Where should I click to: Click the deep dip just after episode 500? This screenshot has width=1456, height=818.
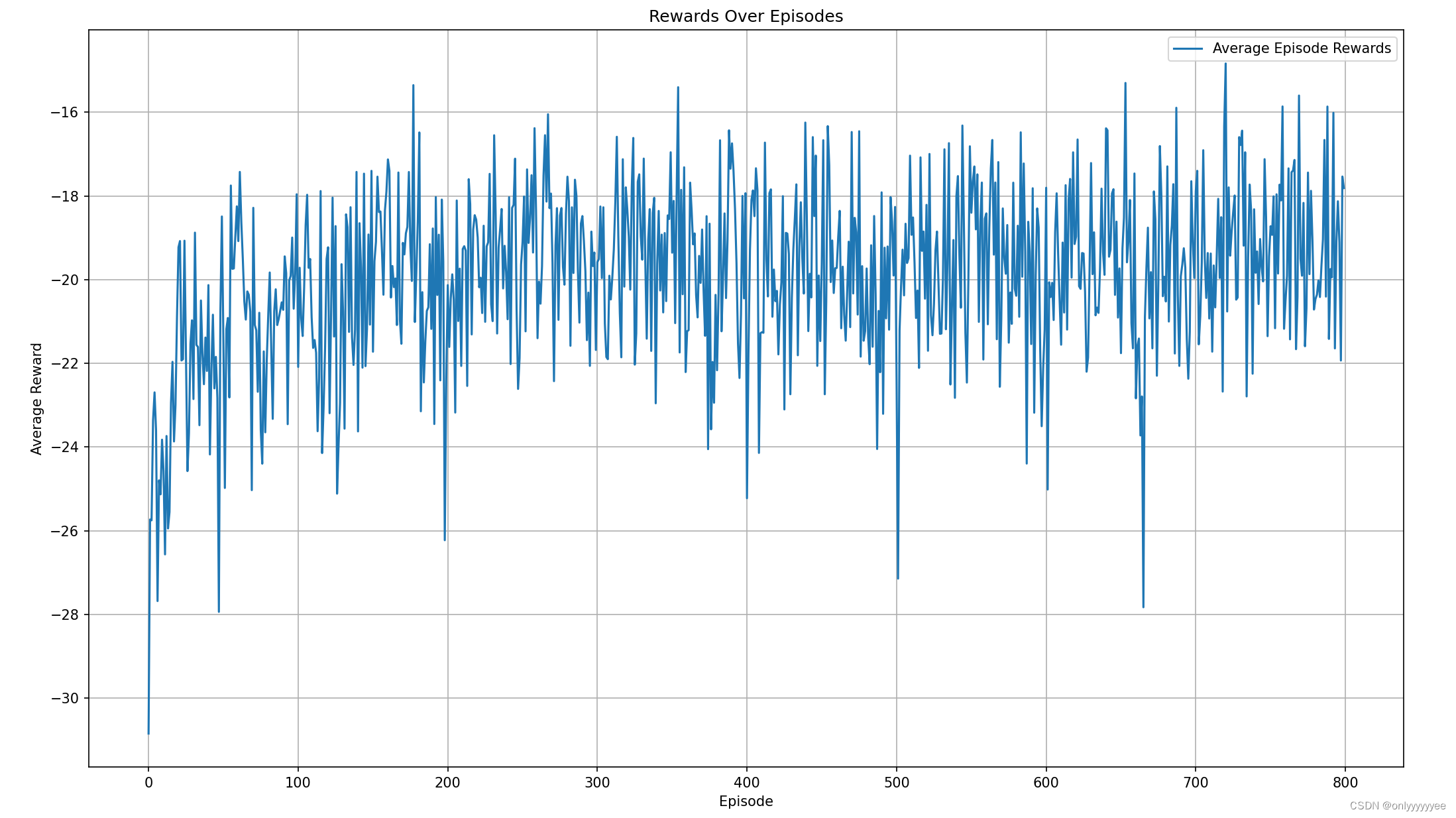pos(898,578)
